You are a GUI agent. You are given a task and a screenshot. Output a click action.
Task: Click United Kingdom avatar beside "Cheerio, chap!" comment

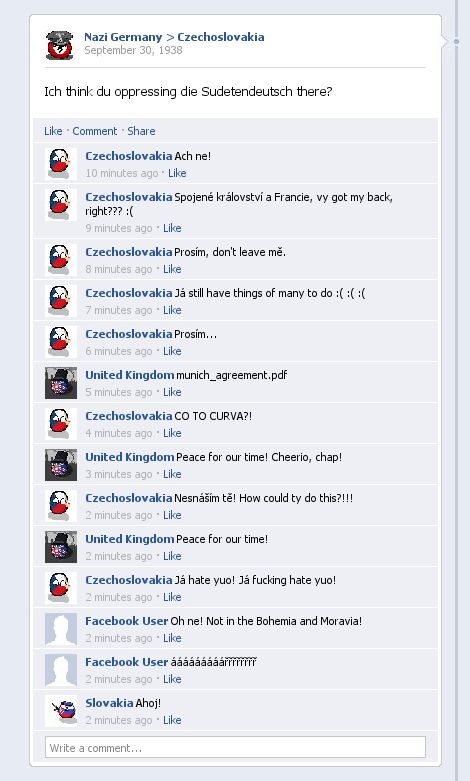coord(61,465)
